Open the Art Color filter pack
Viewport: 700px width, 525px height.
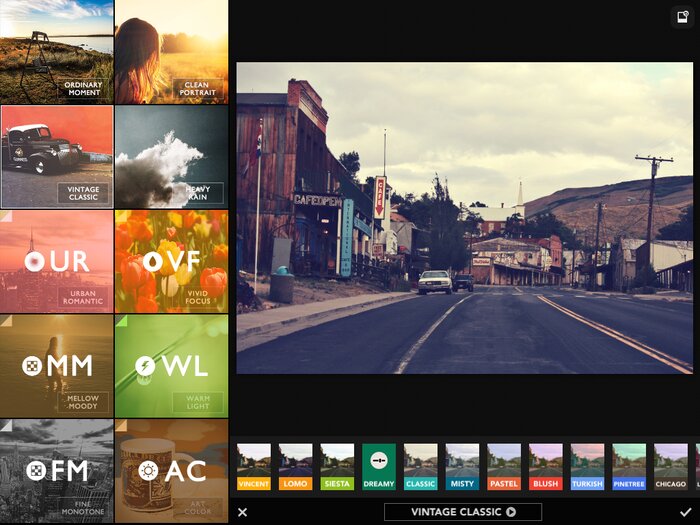point(172,470)
